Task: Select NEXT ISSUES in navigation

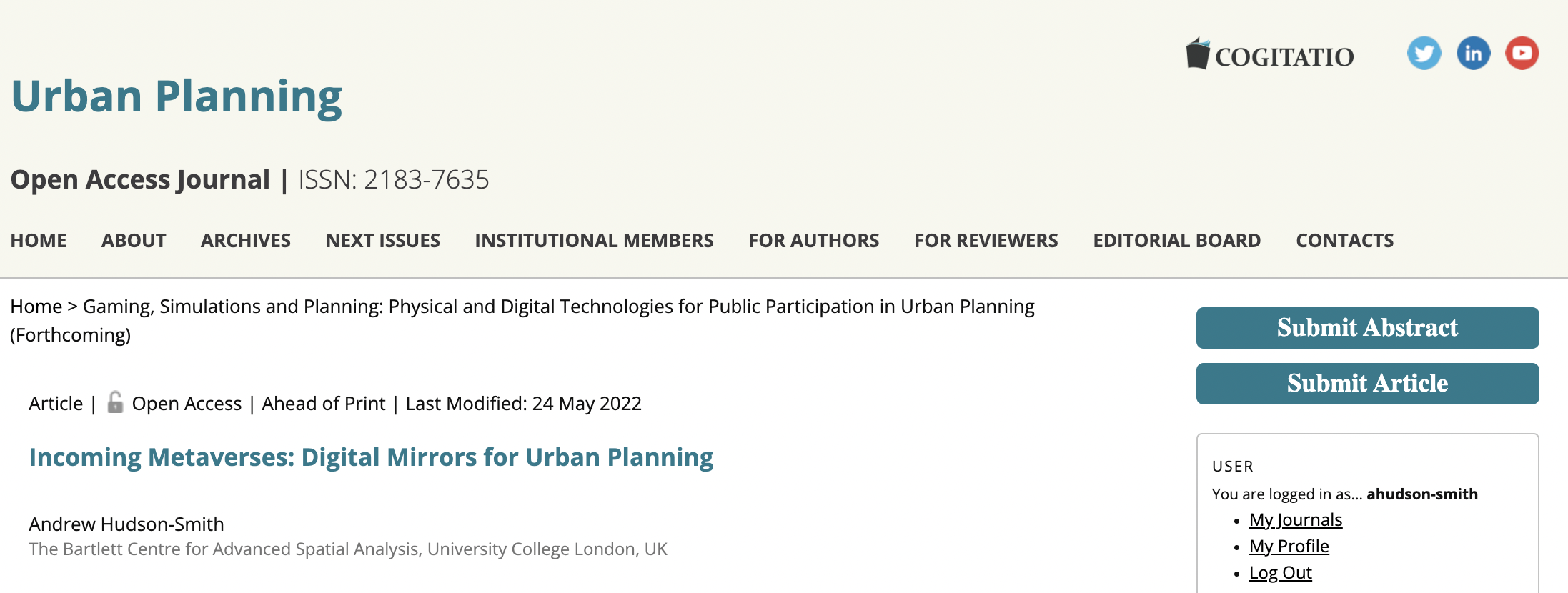Action: 383,241
